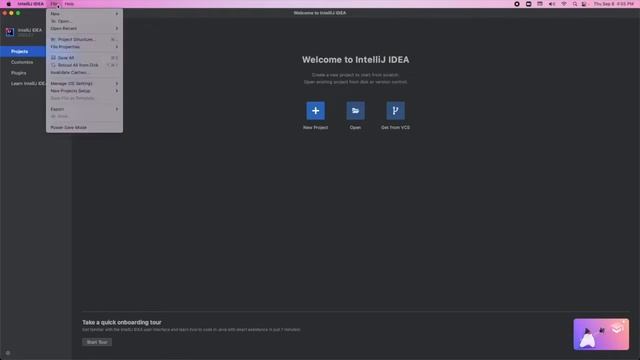
Task: Click the IntelliJ IDEA logo in sidebar
Action: click(10, 32)
